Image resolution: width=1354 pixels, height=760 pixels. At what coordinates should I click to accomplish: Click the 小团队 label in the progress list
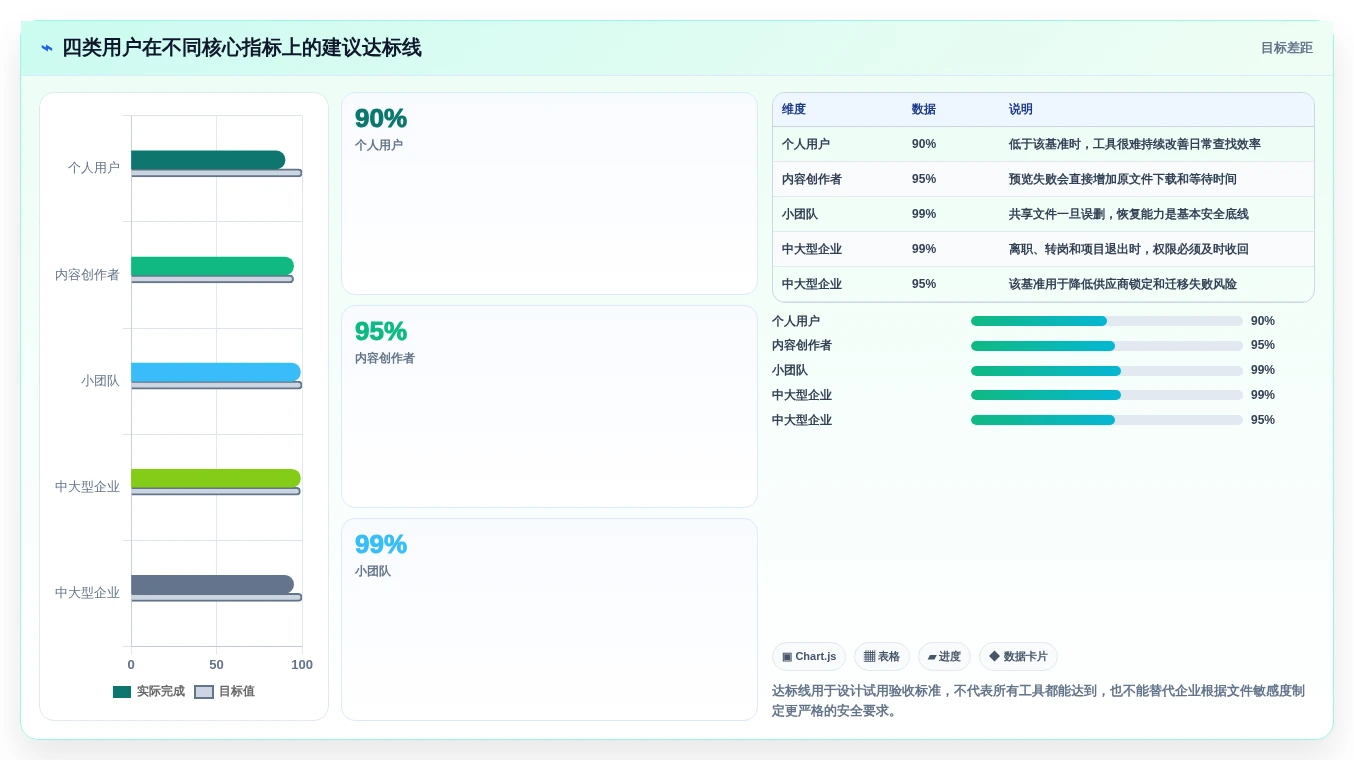790,370
